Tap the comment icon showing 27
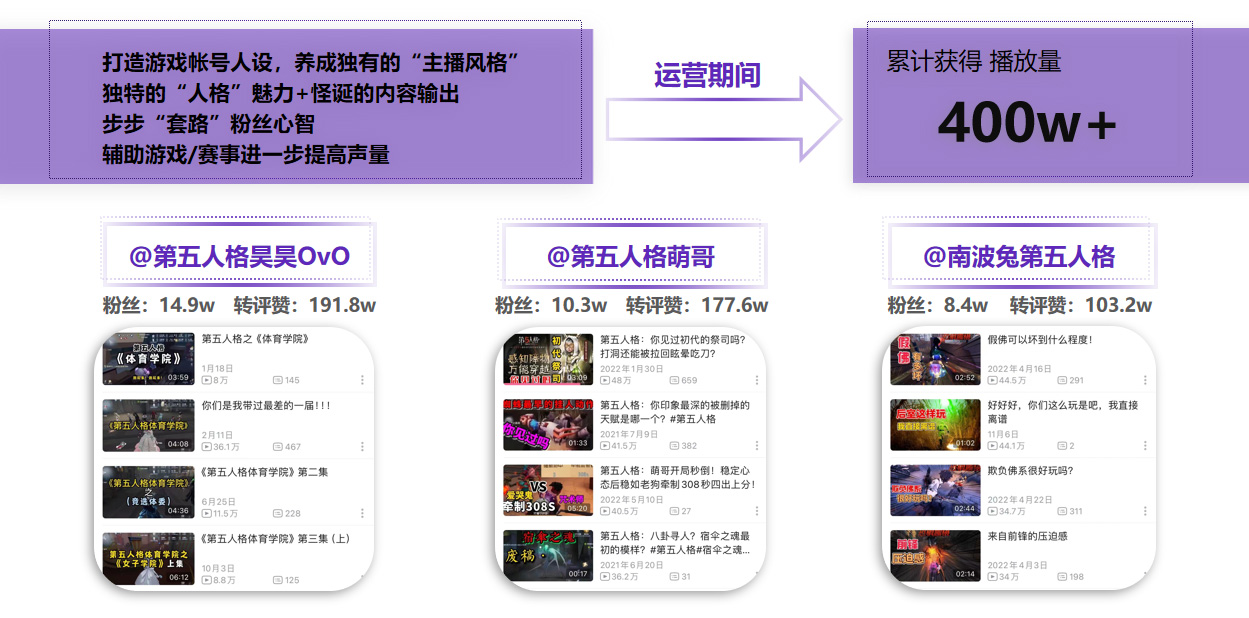1249x618 pixels. click(675, 511)
